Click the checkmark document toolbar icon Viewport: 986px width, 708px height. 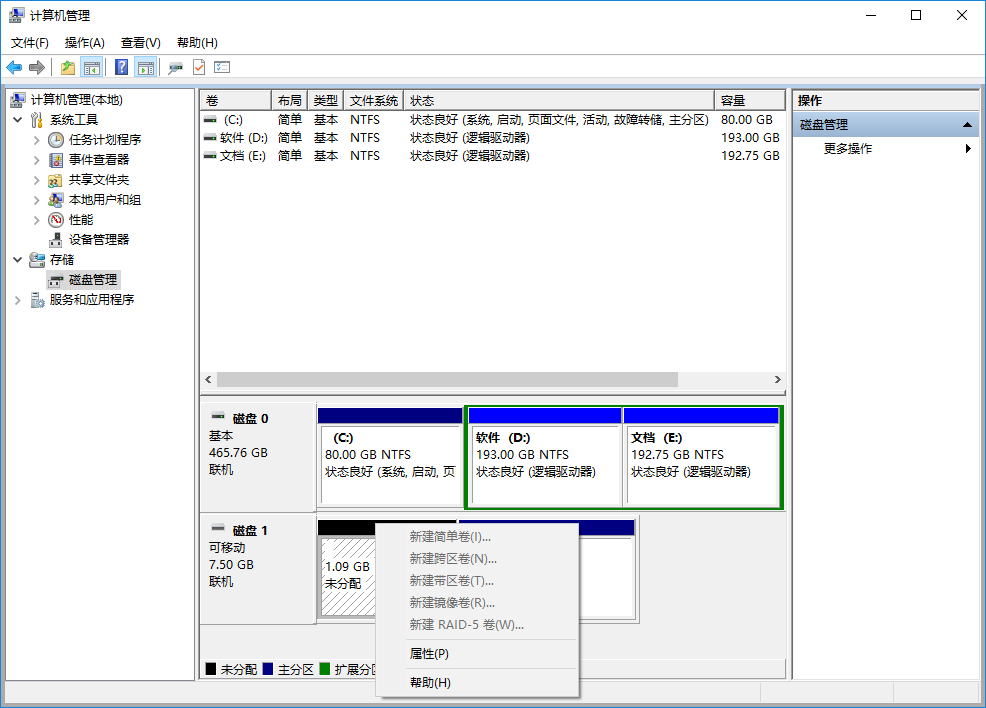coord(199,67)
